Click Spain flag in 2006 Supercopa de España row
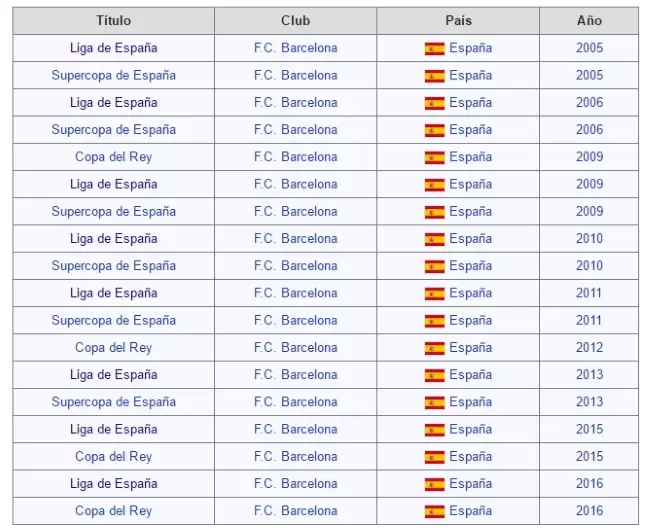This screenshot has width=650, height=529. point(434,130)
